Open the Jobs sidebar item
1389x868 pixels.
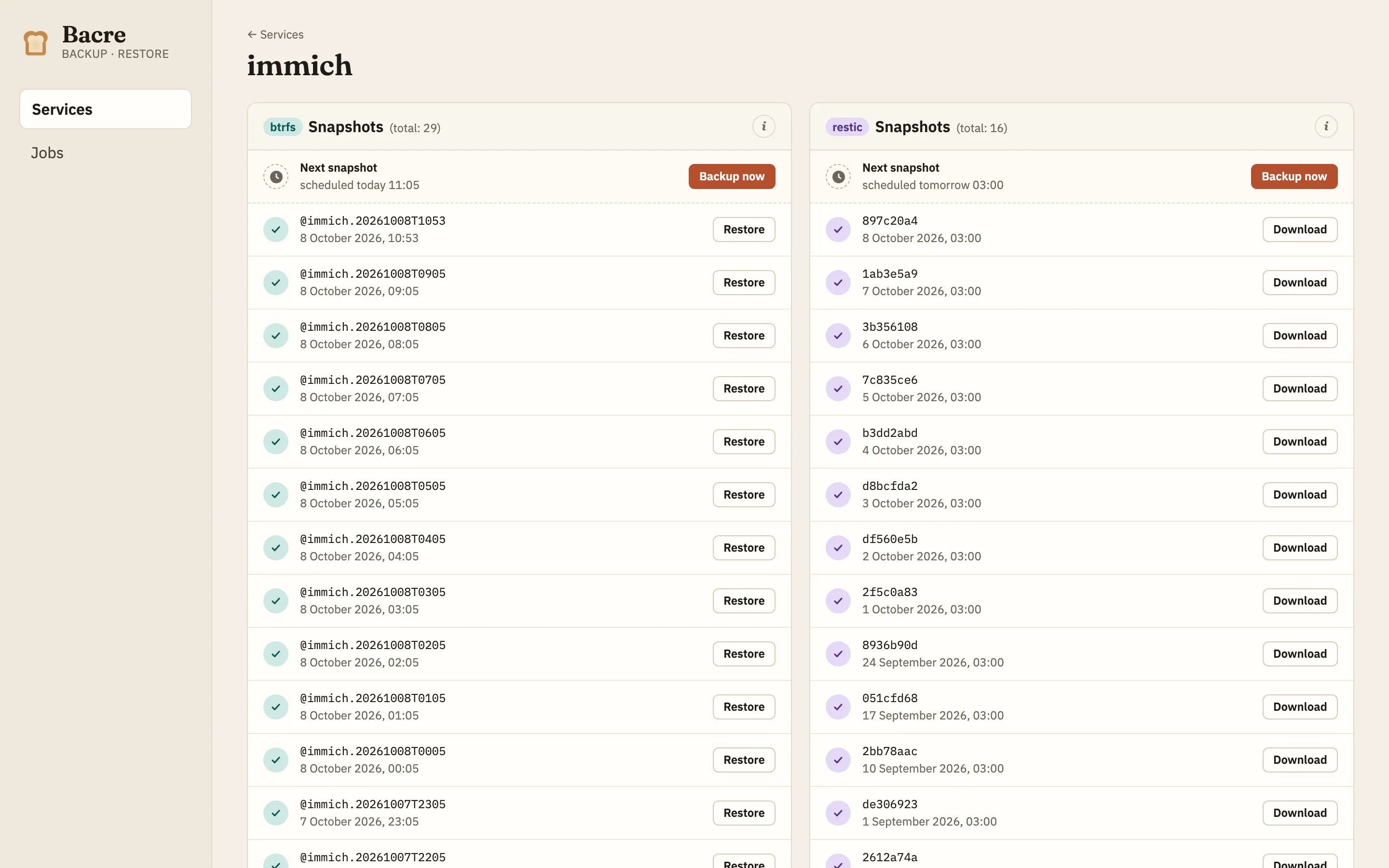tap(106, 153)
